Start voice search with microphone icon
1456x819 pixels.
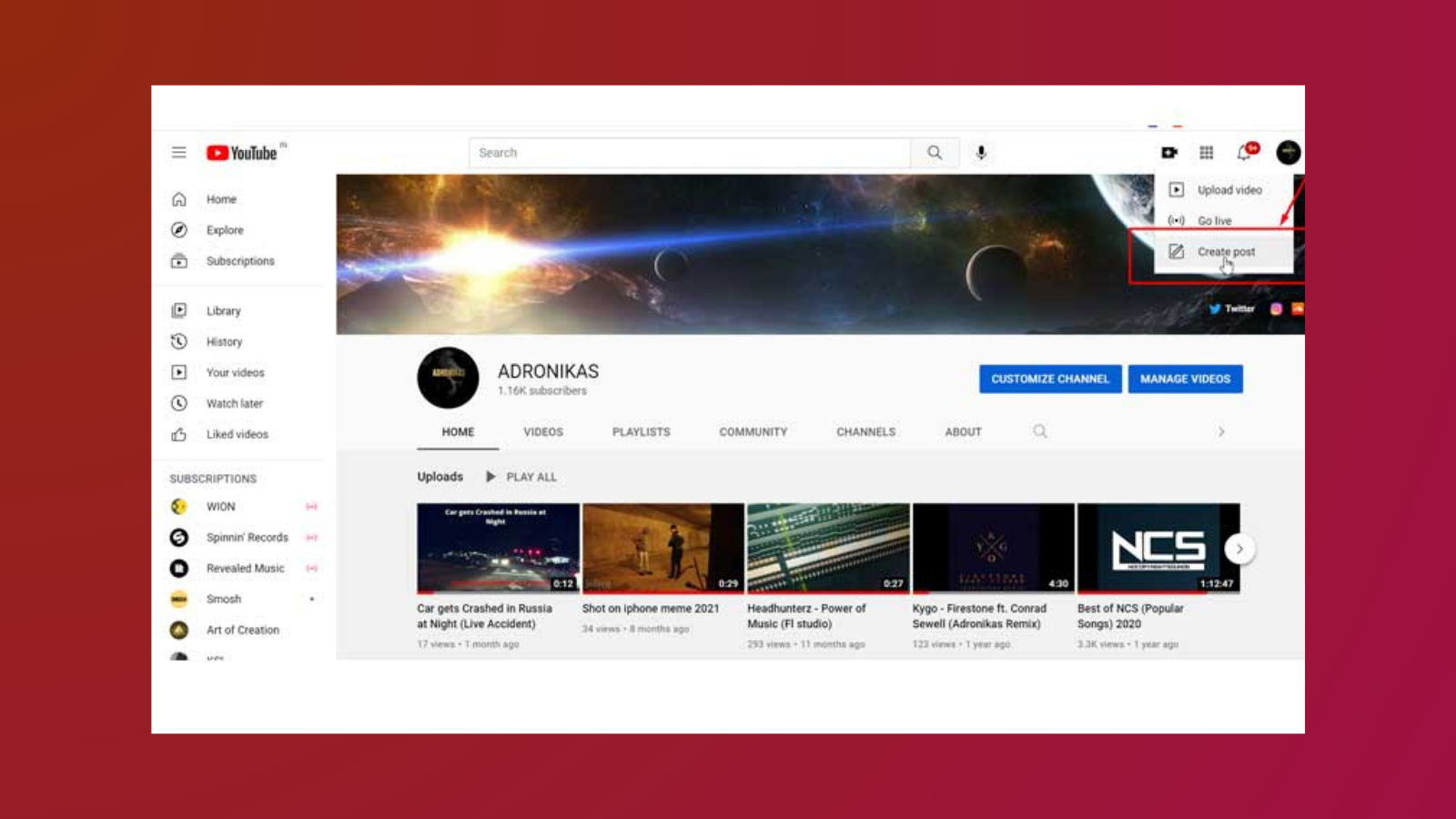(x=981, y=153)
